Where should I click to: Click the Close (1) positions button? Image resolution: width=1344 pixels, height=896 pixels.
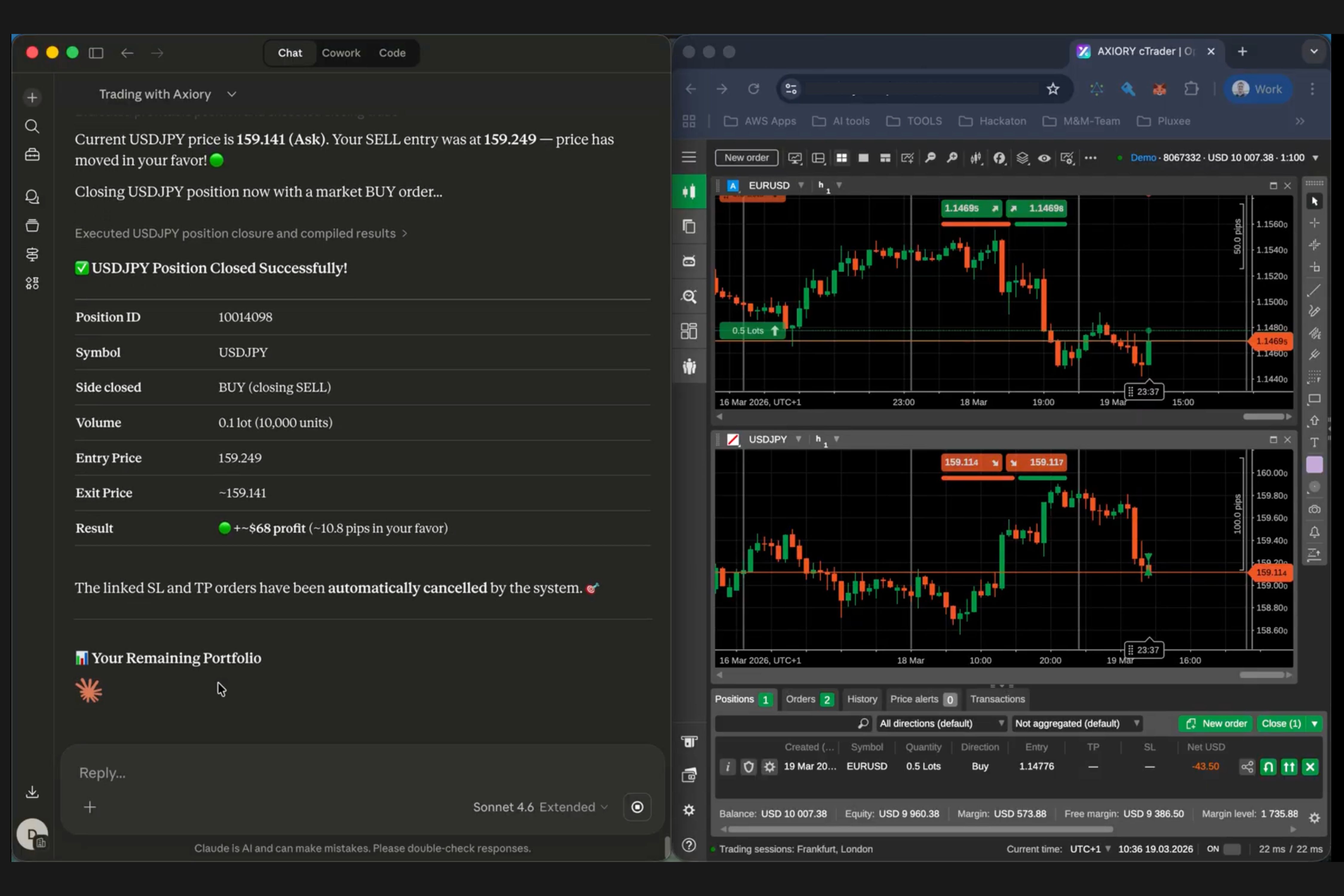coord(1281,723)
